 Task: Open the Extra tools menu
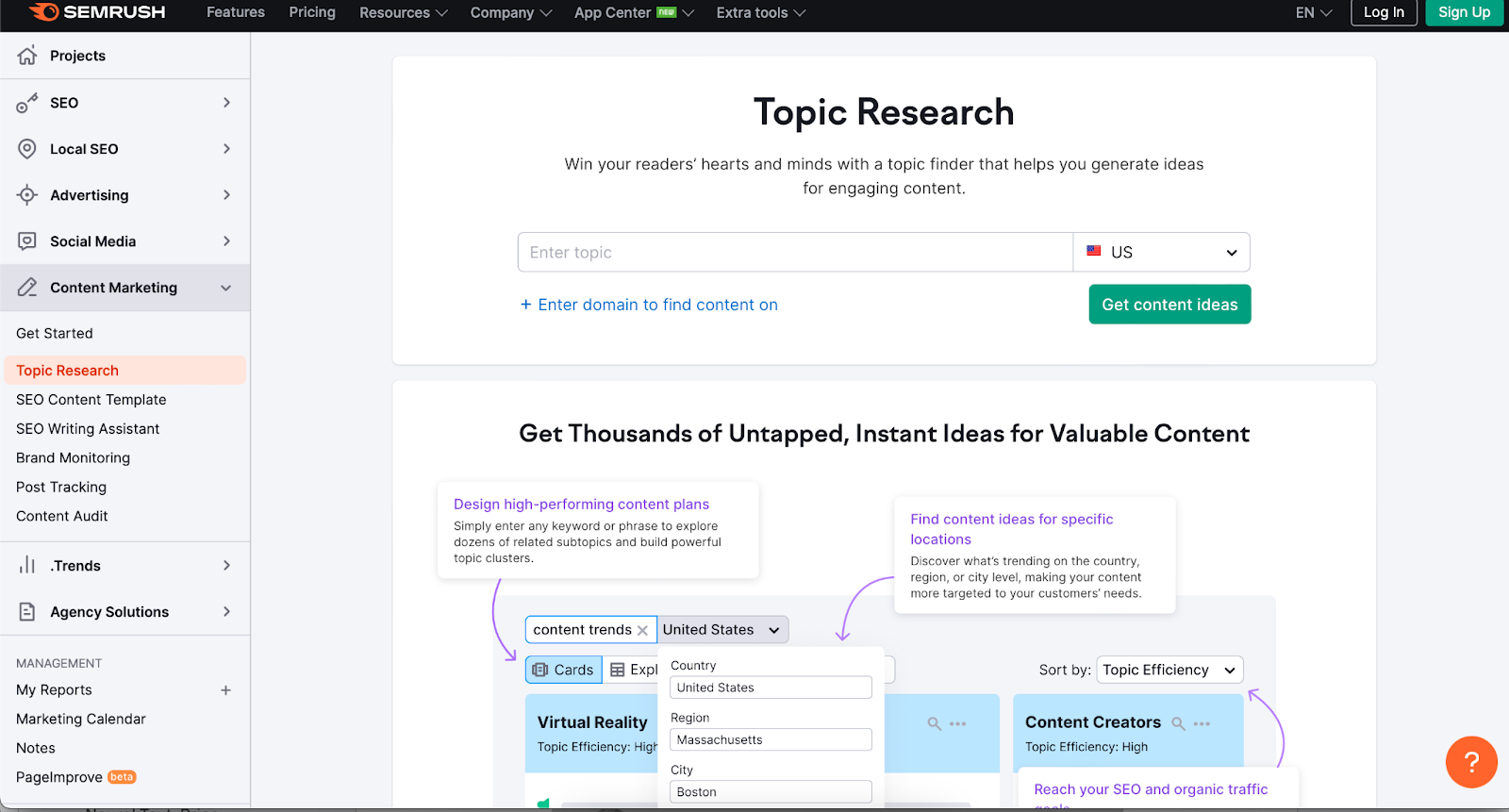point(761,12)
